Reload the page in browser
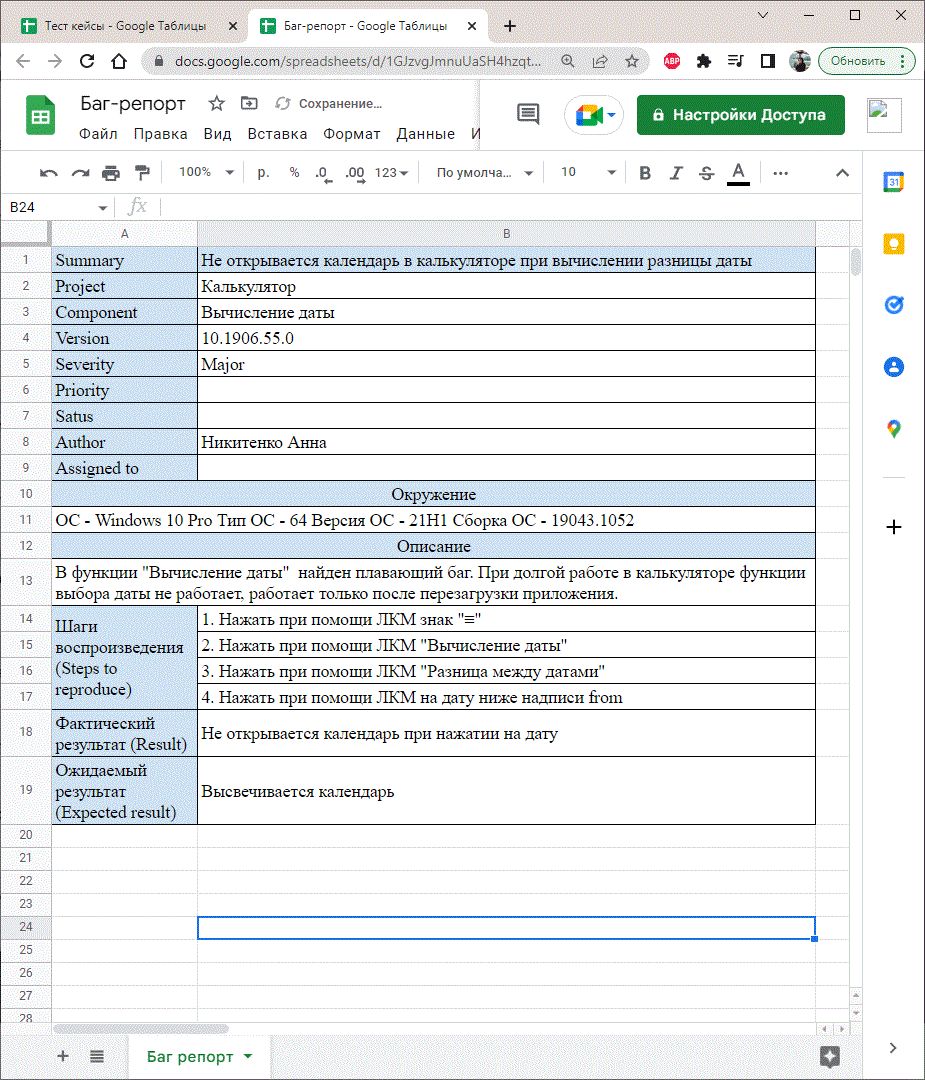Screen dimensions: 925x1080 click(87, 61)
